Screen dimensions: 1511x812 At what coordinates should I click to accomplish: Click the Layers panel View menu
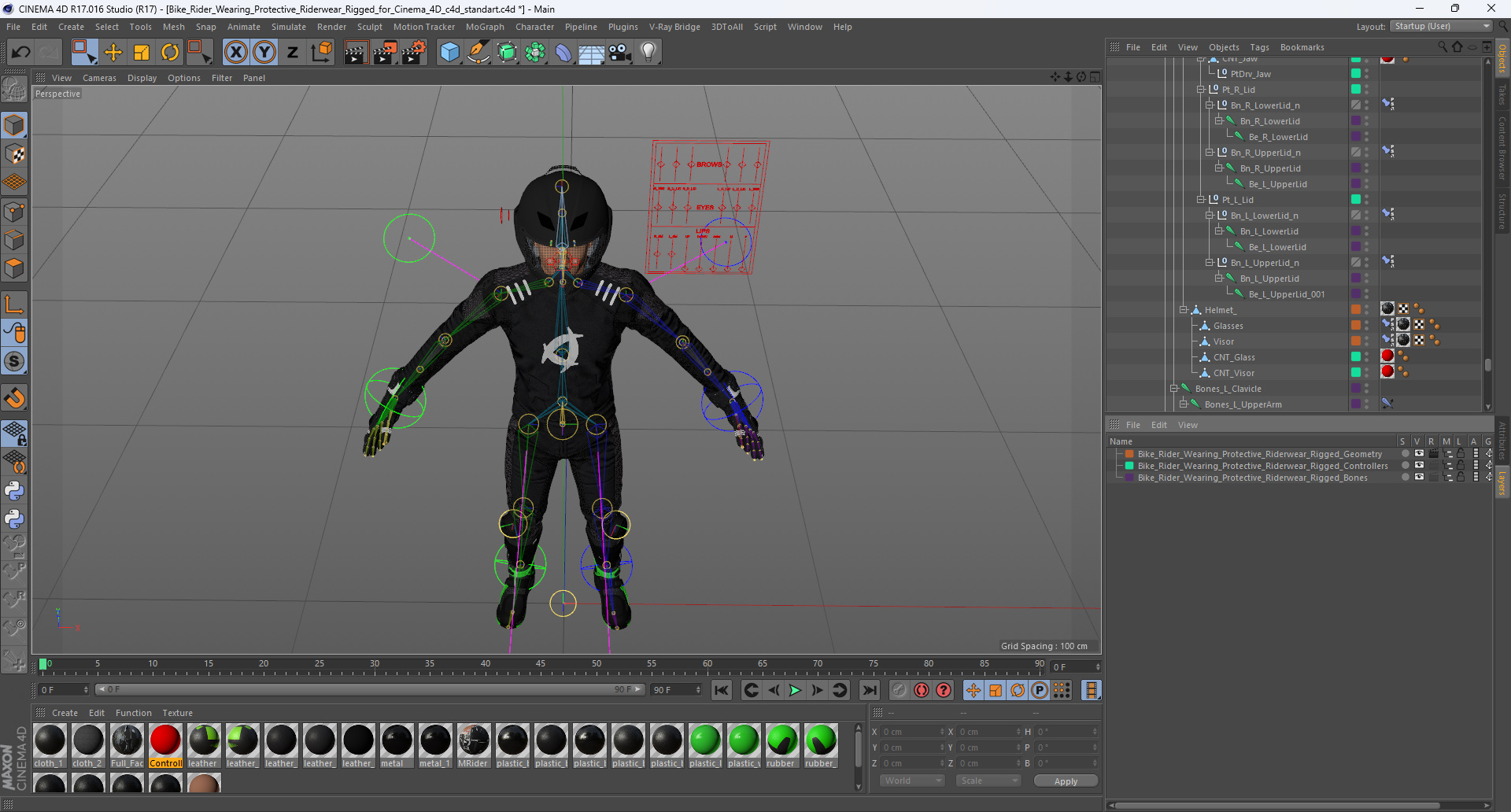coord(1188,425)
